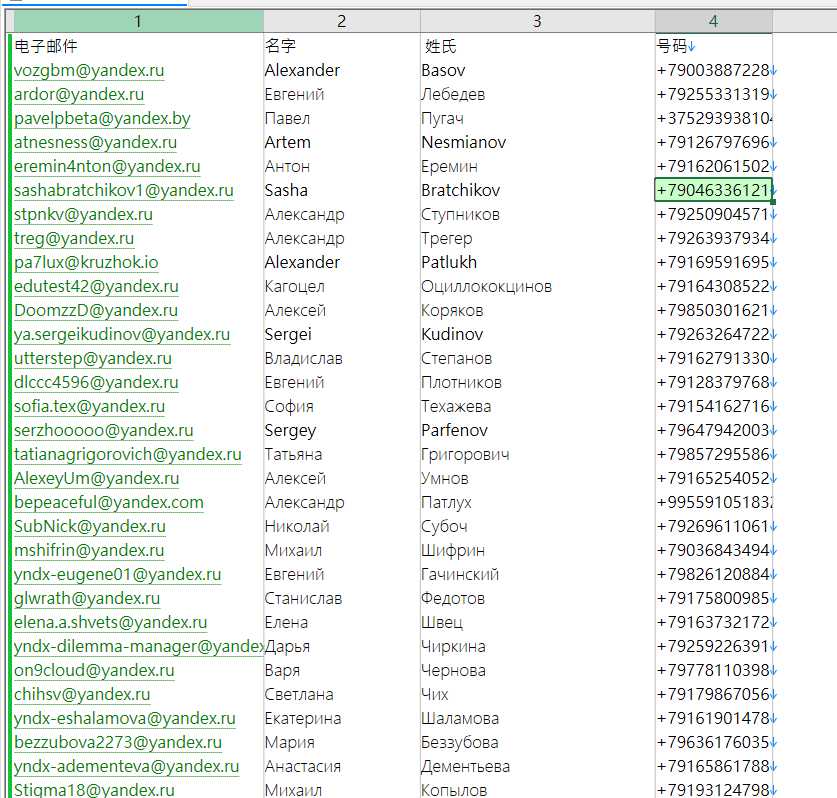Open the serzhooooo@yandex.ru email link
This screenshot has width=837, height=798.
pyautogui.click(x=104, y=431)
